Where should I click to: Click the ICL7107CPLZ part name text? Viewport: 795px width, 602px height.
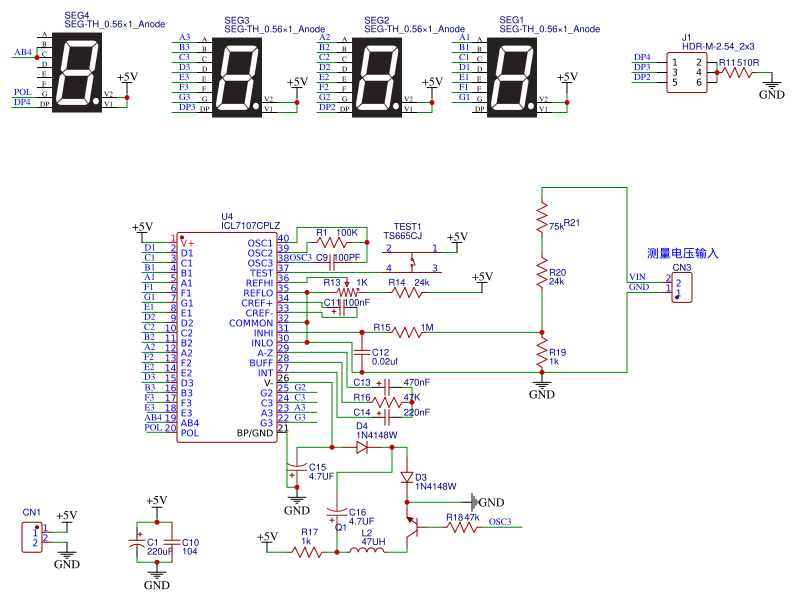[x=250, y=225]
